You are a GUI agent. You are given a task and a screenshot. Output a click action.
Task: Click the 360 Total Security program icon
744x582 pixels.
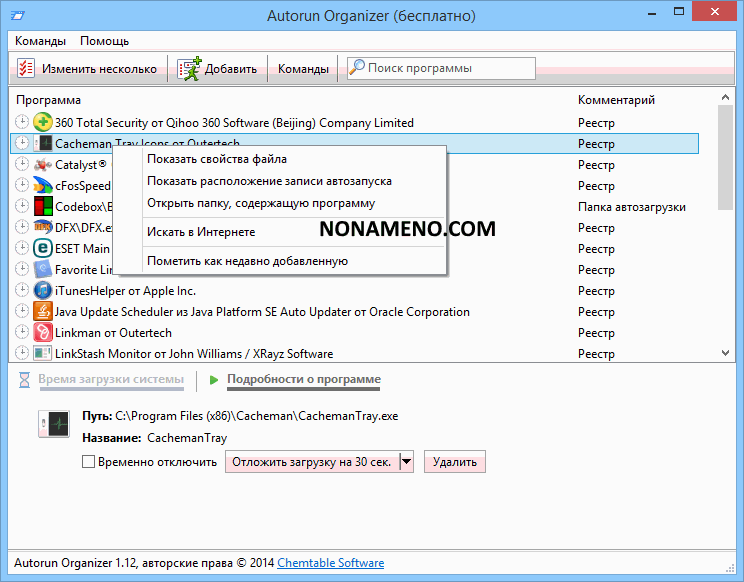[x=43, y=123]
